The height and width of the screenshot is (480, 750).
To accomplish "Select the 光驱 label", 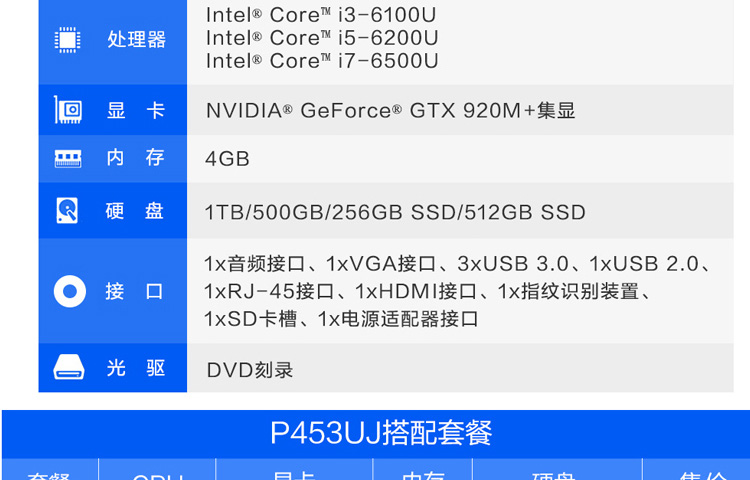I will tap(136, 368).
